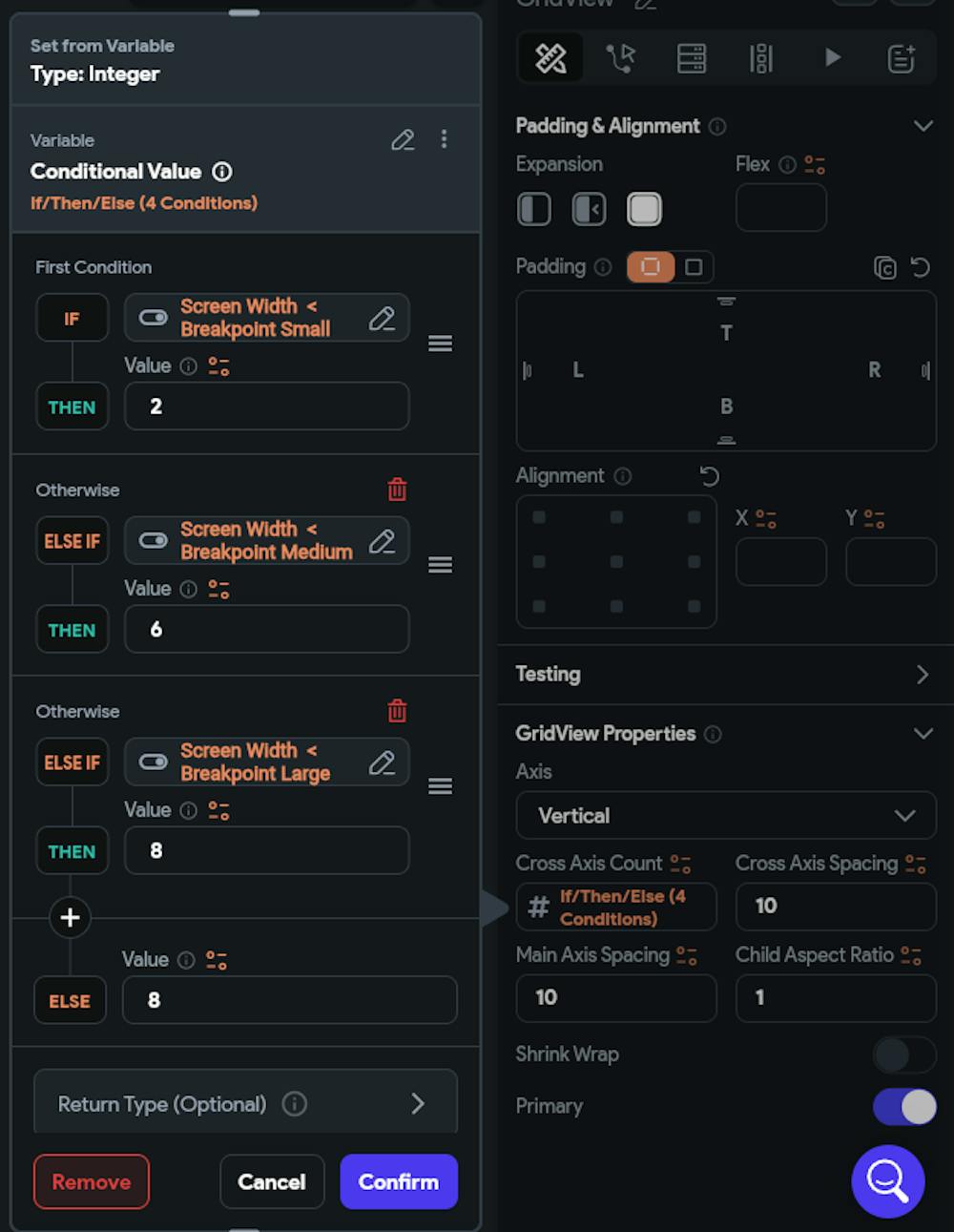Screen dimensions: 954x1232
Task: Add a new condition with plus button
Action: pos(70,917)
